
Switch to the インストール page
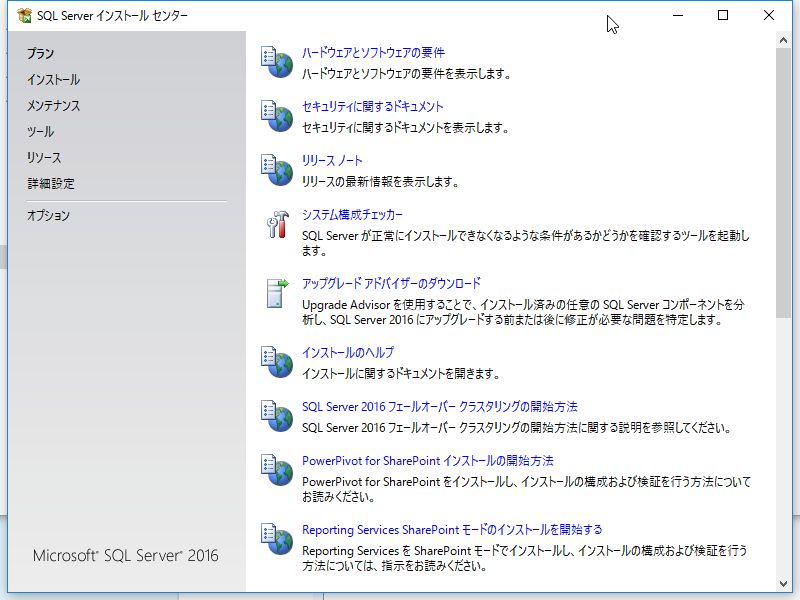point(54,80)
